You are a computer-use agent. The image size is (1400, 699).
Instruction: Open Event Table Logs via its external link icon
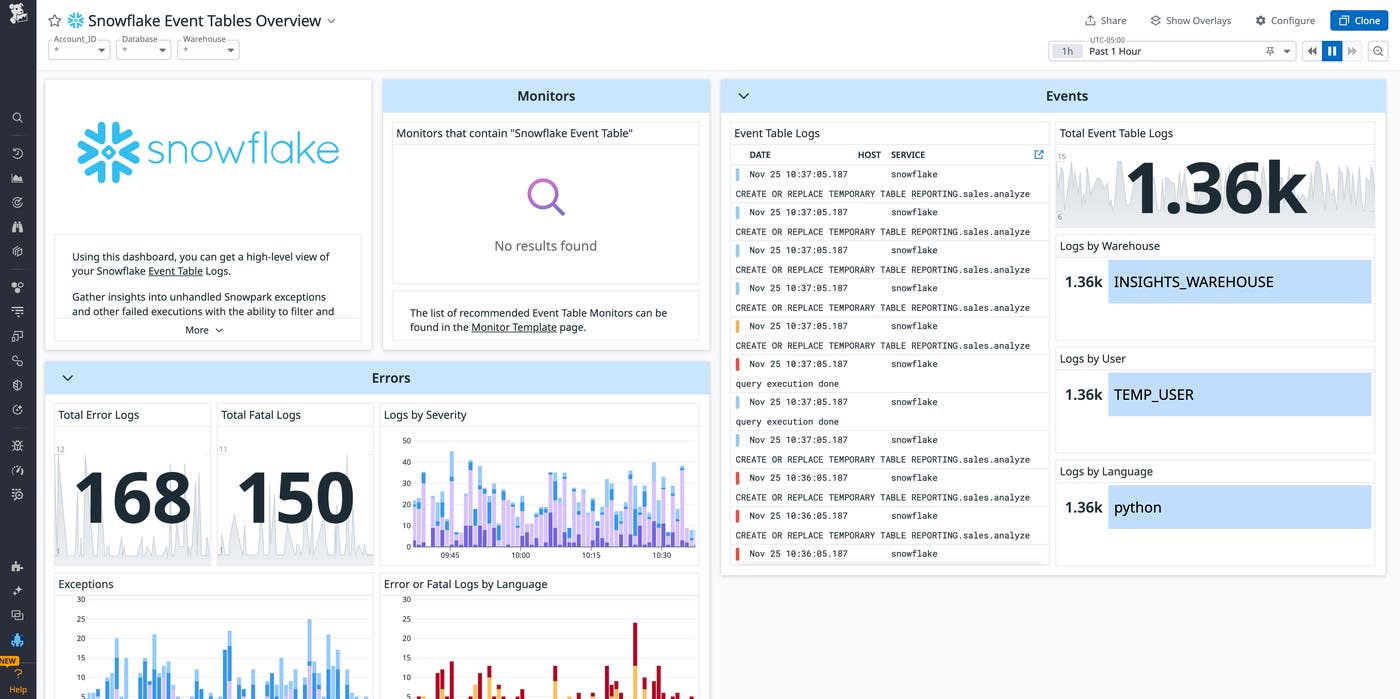[1038, 154]
